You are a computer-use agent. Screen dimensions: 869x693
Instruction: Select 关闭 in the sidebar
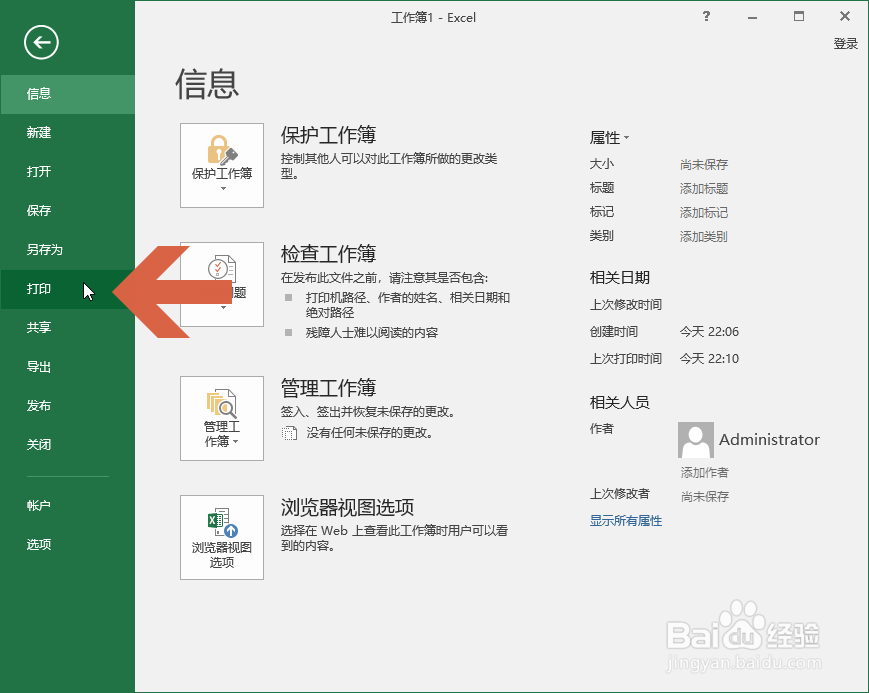[68, 445]
